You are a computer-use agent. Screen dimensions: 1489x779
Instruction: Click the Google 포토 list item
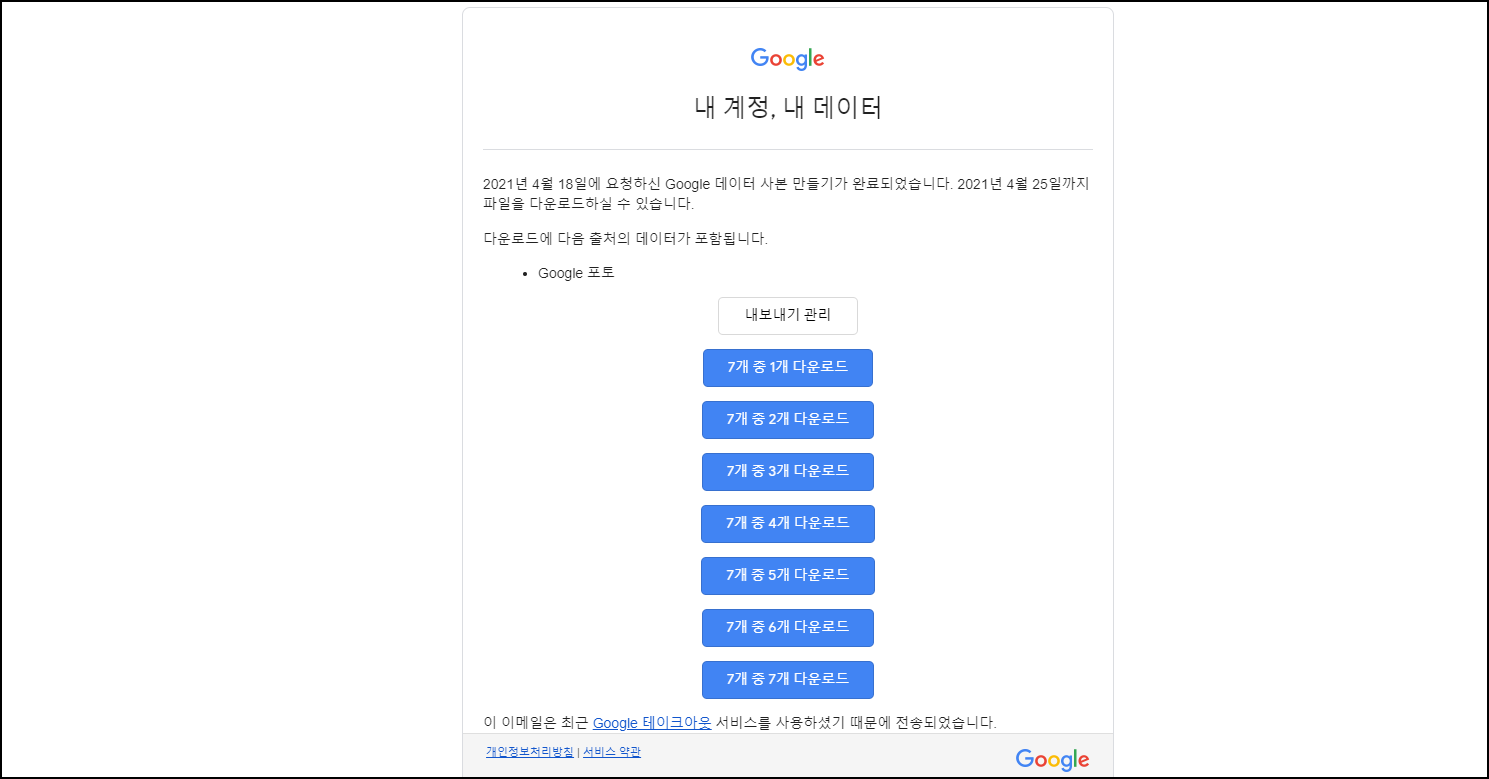(x=576, y=273)
